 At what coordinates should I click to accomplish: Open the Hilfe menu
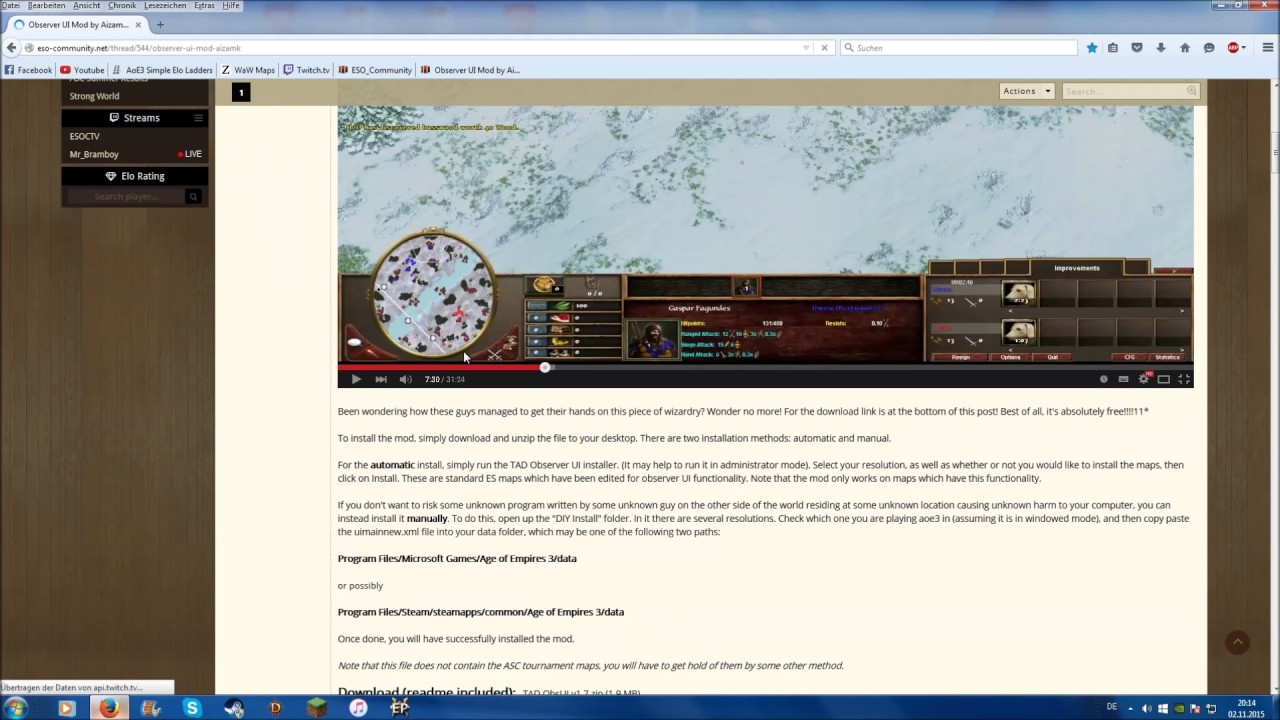tap(231, 5)
